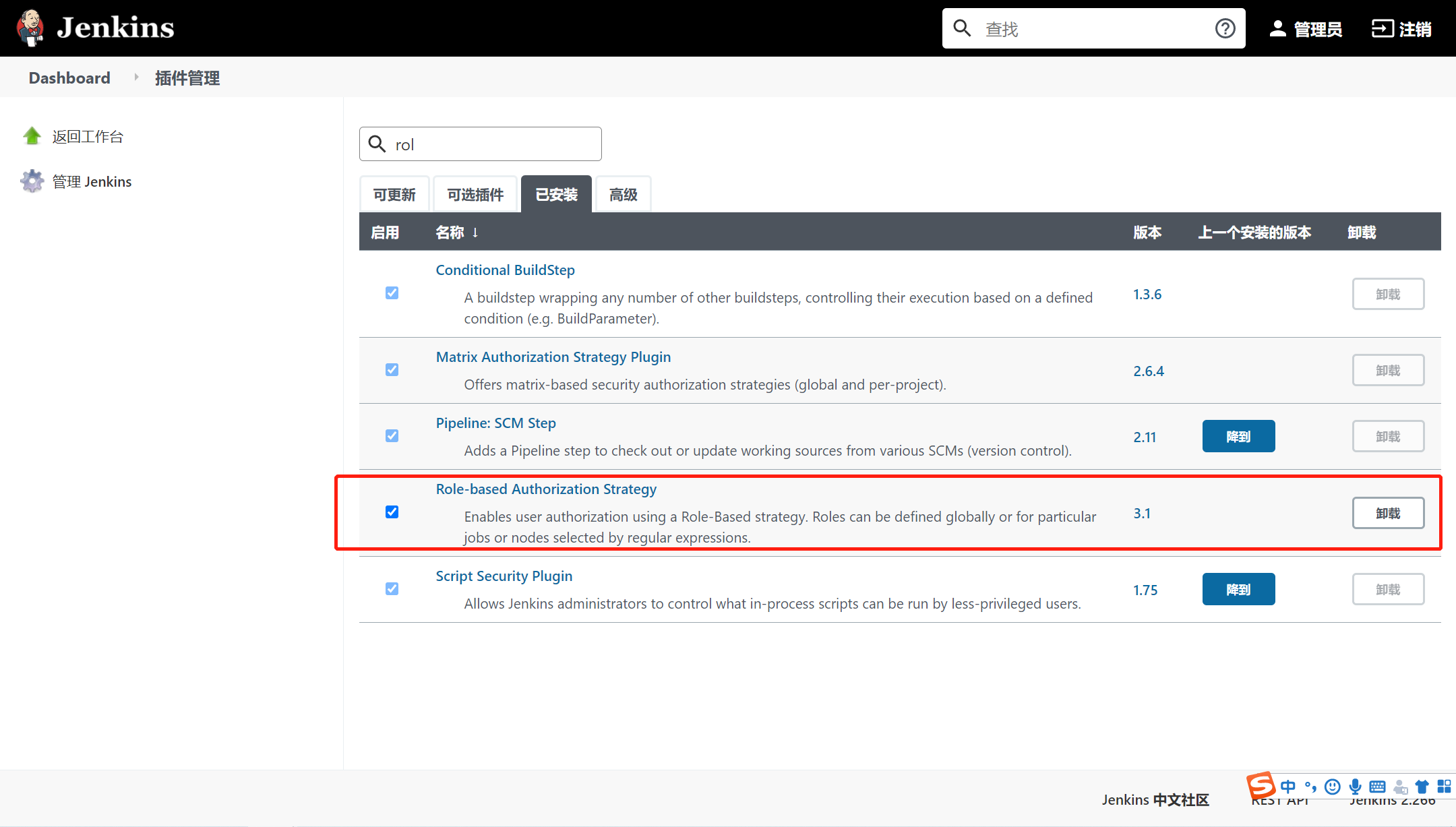
Task: Open the help question mark icon
Action: [x=1225, y=28]
